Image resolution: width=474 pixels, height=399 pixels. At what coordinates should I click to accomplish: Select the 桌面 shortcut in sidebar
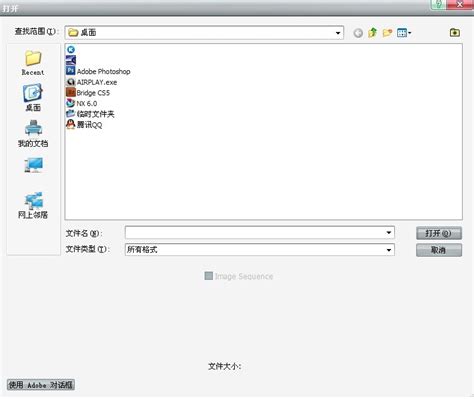[x=33, y=98]
